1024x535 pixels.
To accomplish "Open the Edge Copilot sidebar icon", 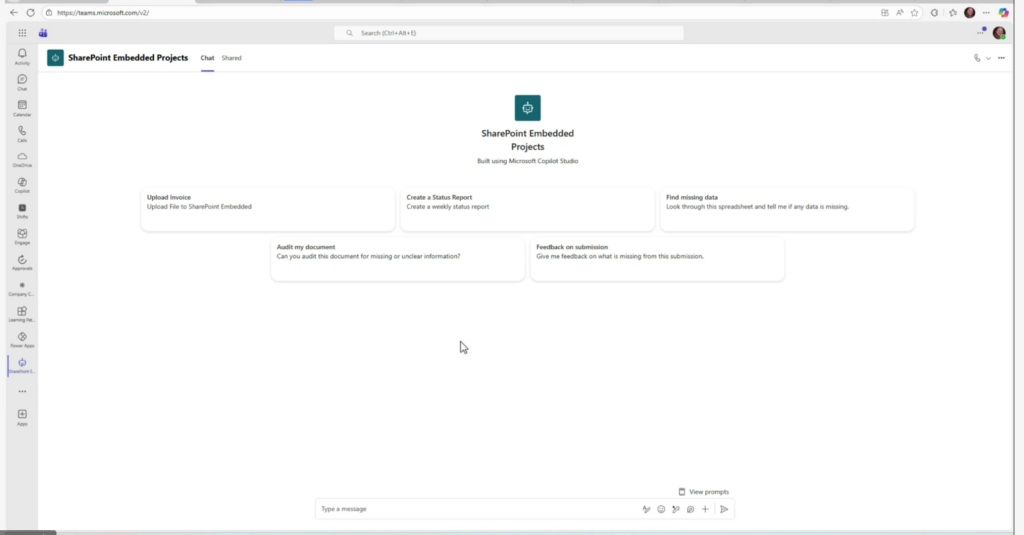I will 1004,12.
